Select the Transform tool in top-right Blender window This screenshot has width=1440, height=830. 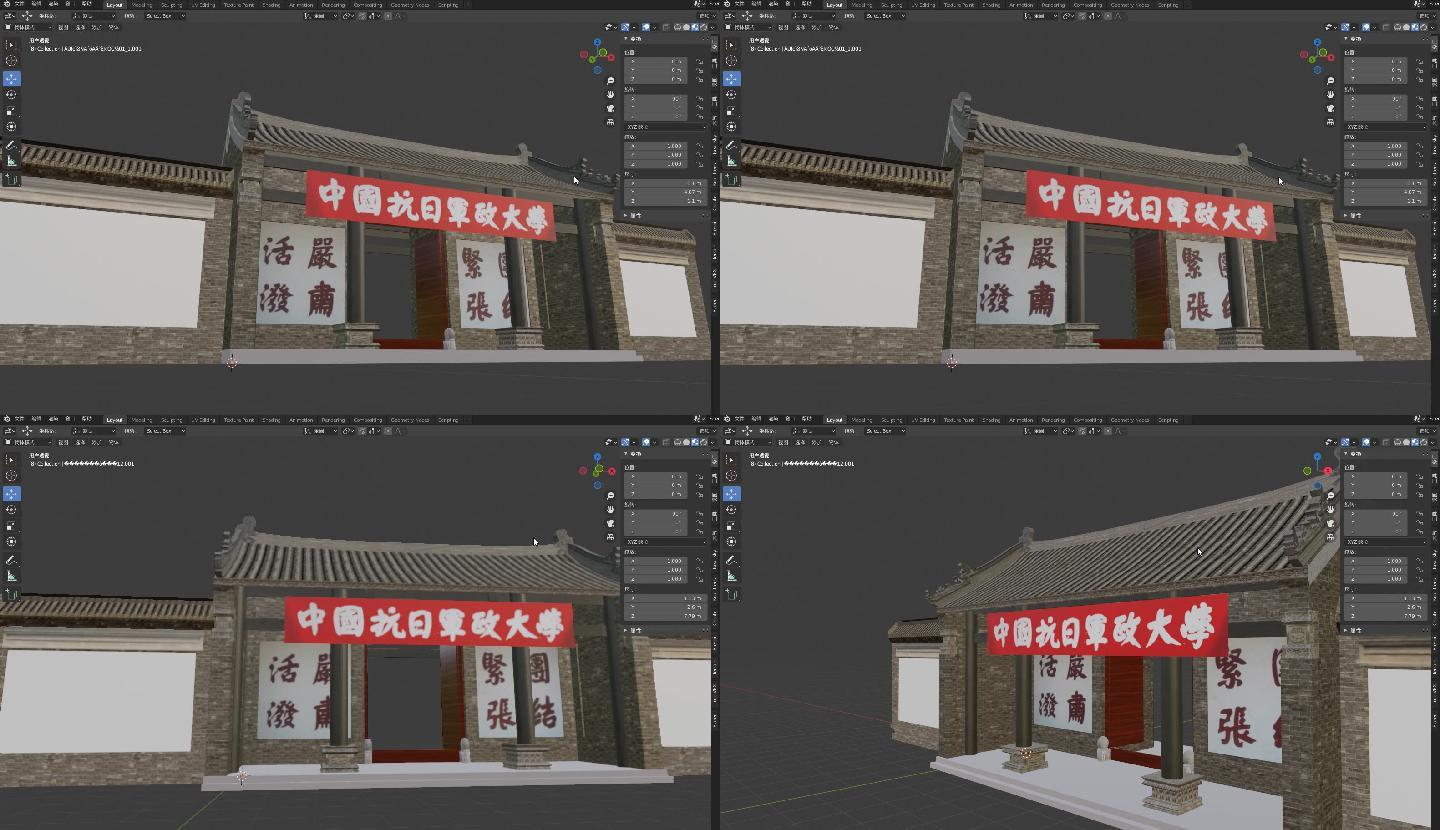click(731, 126)
